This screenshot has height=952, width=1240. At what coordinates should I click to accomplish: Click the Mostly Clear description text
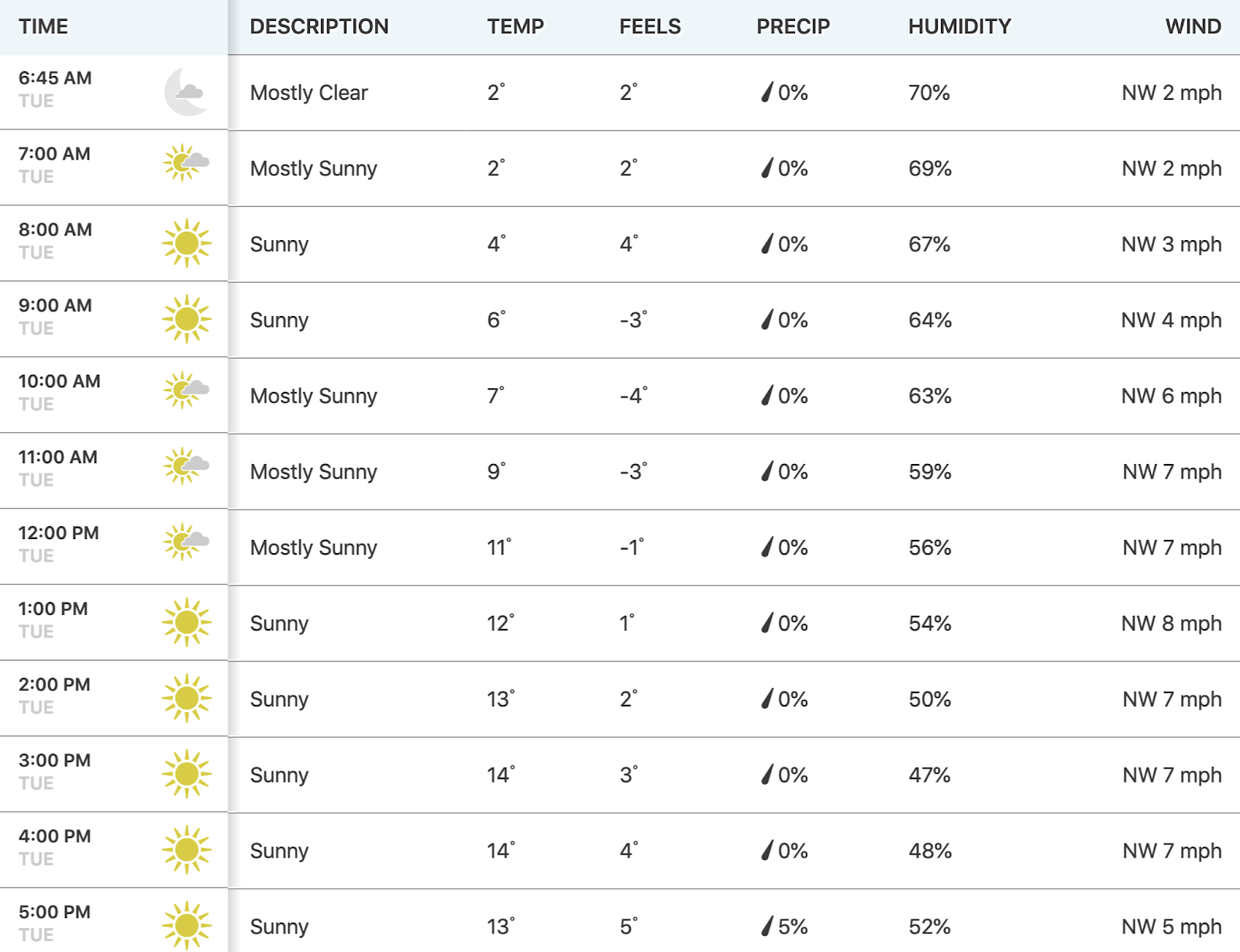pos(309,93)
